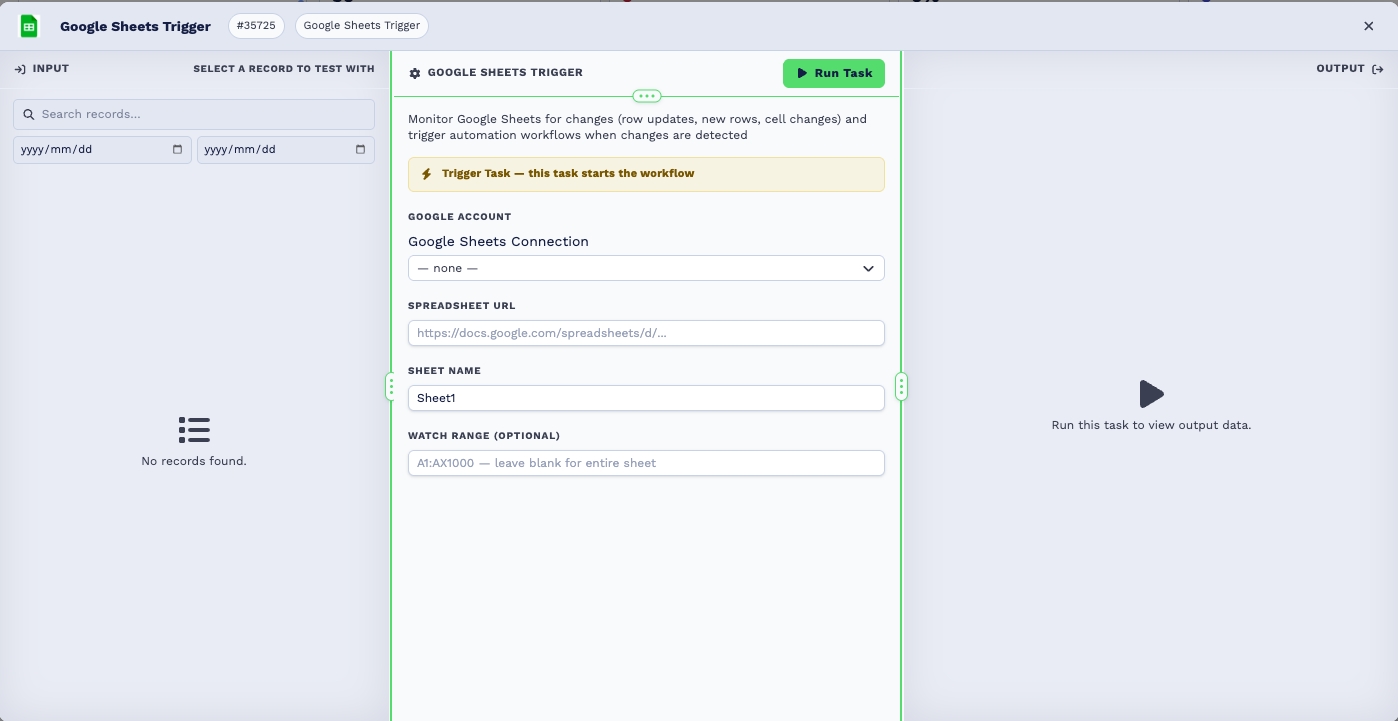Click the #35725 ID badge
This screenshot has width=1398, height=721.
[257, 26]
